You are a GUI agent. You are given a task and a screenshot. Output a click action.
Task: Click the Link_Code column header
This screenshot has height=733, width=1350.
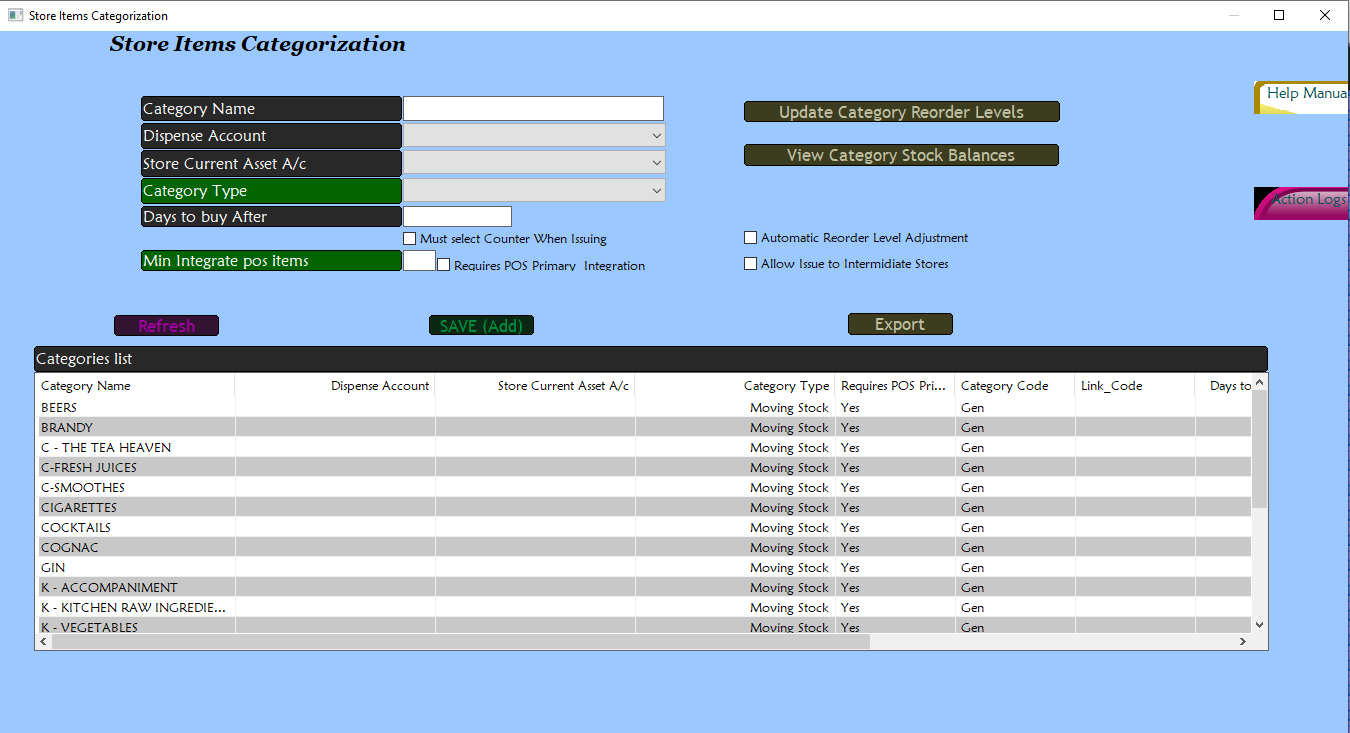tap(1135, 386)
